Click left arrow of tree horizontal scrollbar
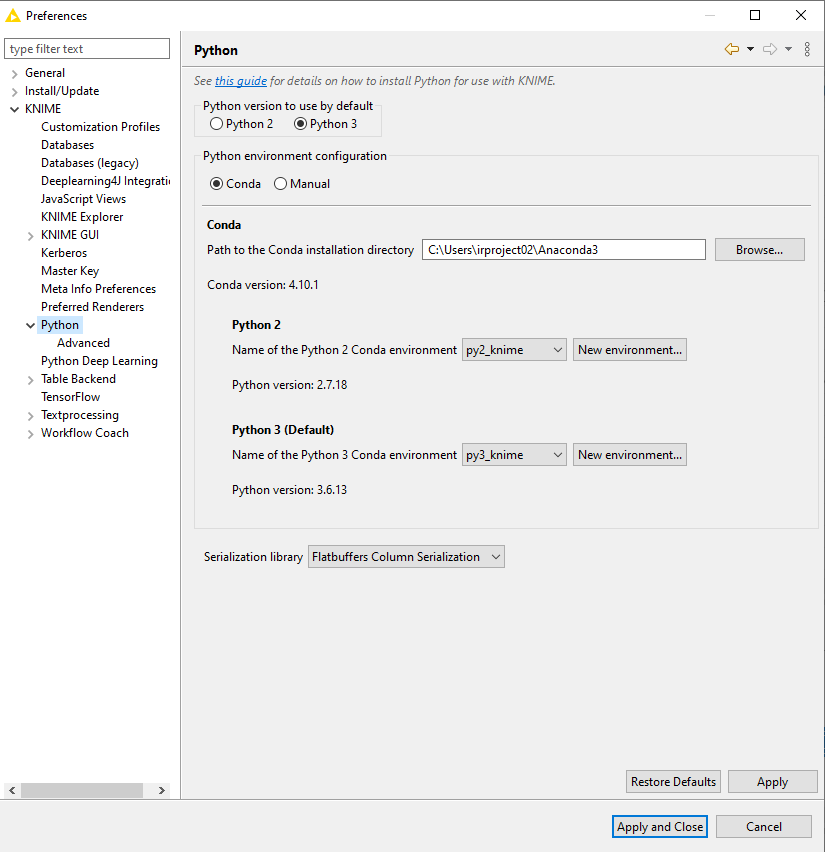The image size is (825, 852). 12,790
